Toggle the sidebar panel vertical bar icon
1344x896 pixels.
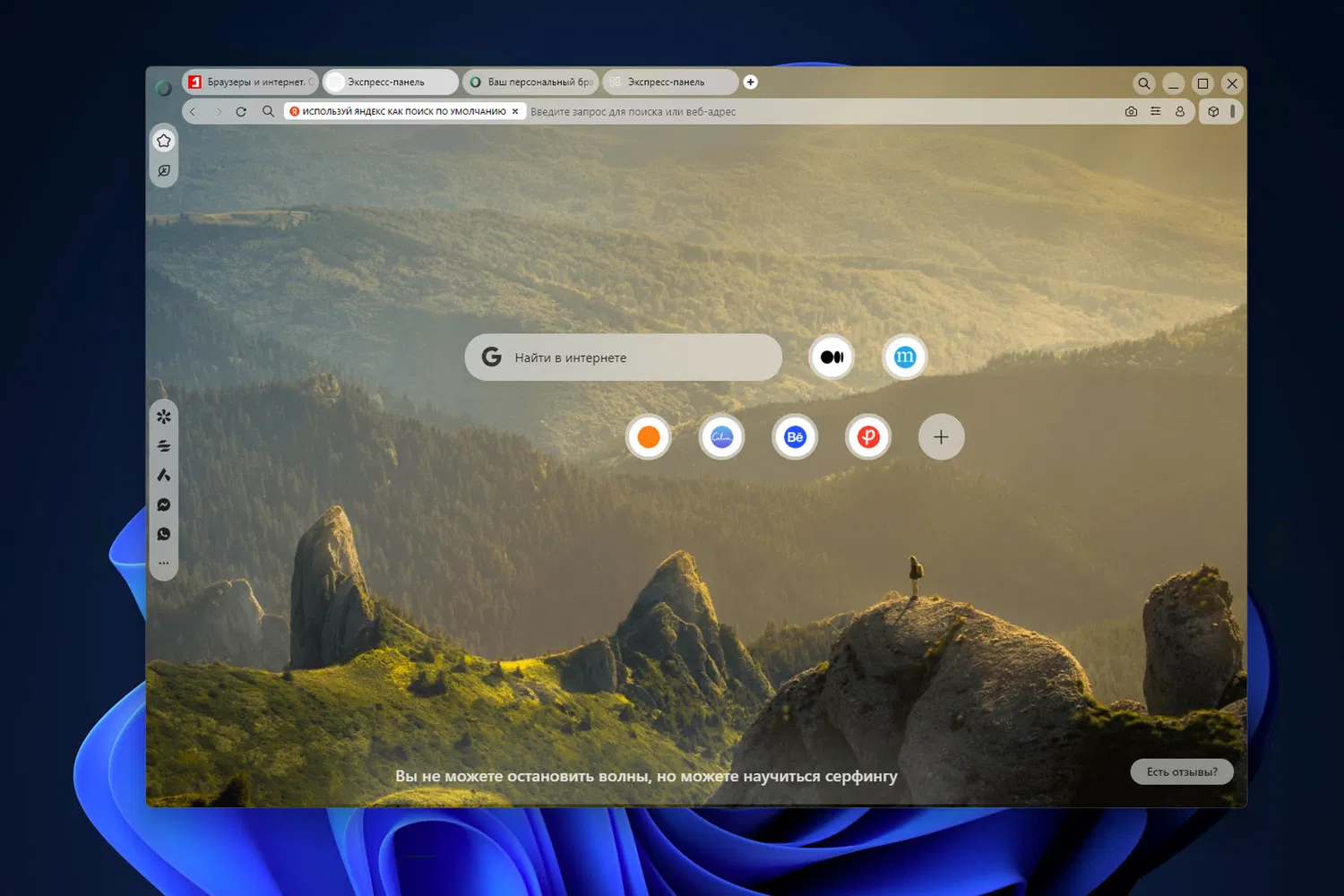(x=1233, y=111)
